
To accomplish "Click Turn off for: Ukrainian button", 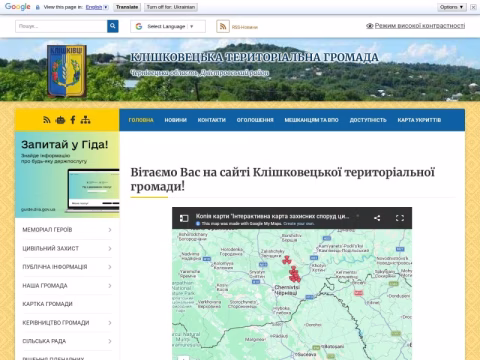I will coord(171,7).
